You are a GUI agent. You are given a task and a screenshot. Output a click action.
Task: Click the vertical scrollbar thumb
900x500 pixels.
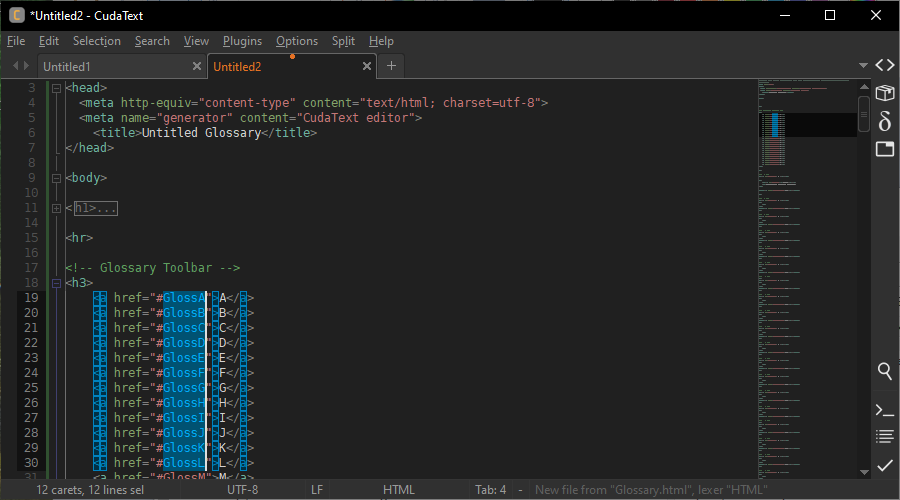click(x=863, y=115)
